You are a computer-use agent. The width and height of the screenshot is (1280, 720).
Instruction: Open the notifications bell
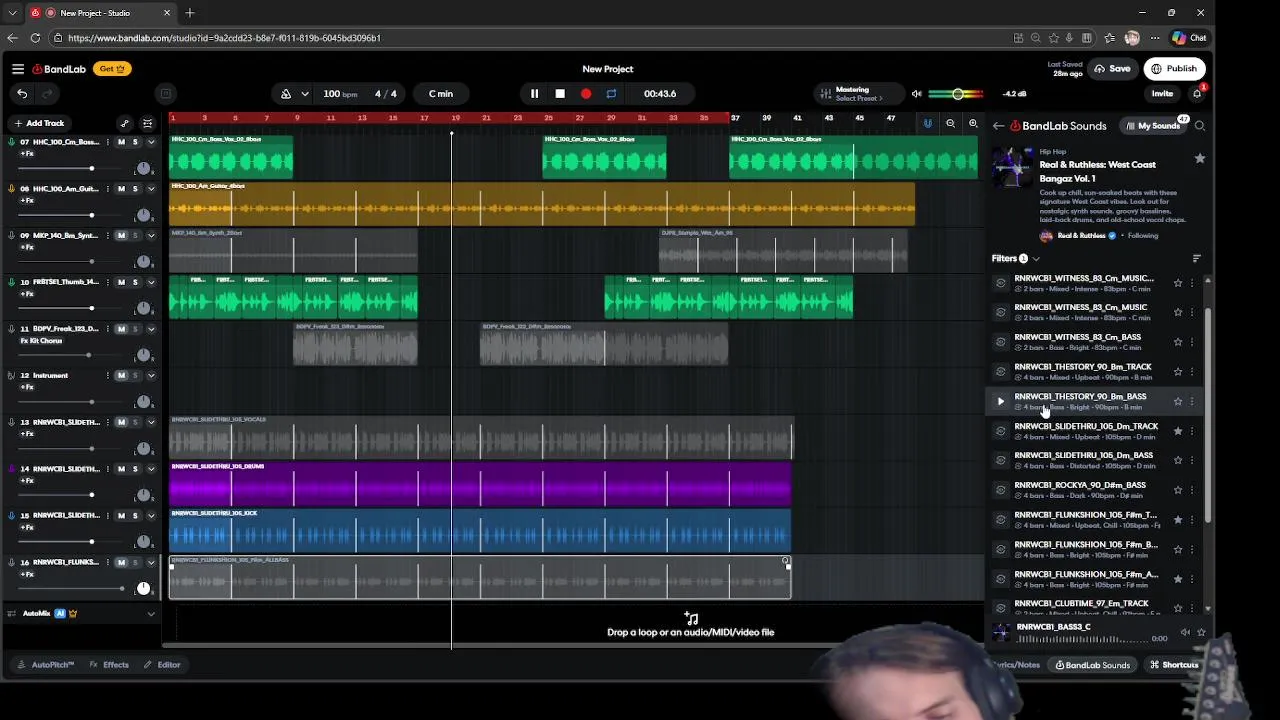pyautogui.click(x=1197, y=94)
